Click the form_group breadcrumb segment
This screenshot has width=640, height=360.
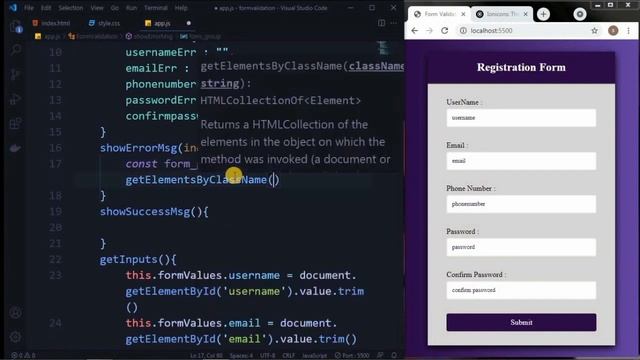pos(201,36)
